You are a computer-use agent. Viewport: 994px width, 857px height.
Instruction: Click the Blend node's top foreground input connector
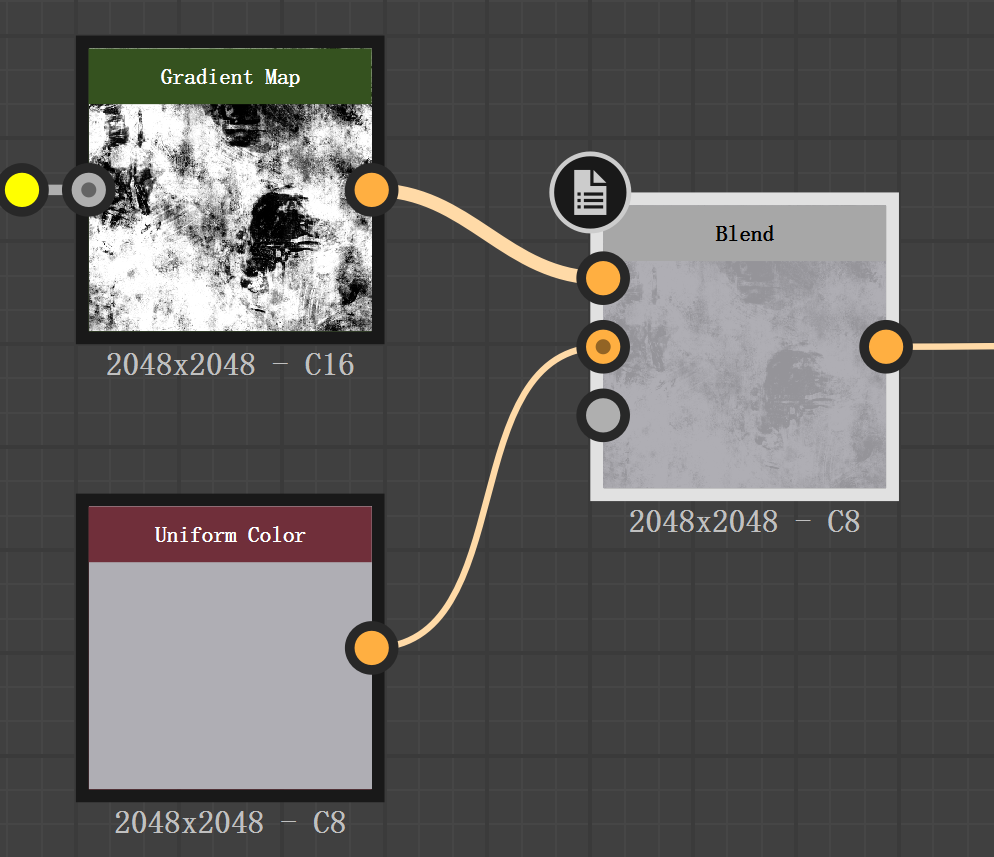tap(602, 278)
